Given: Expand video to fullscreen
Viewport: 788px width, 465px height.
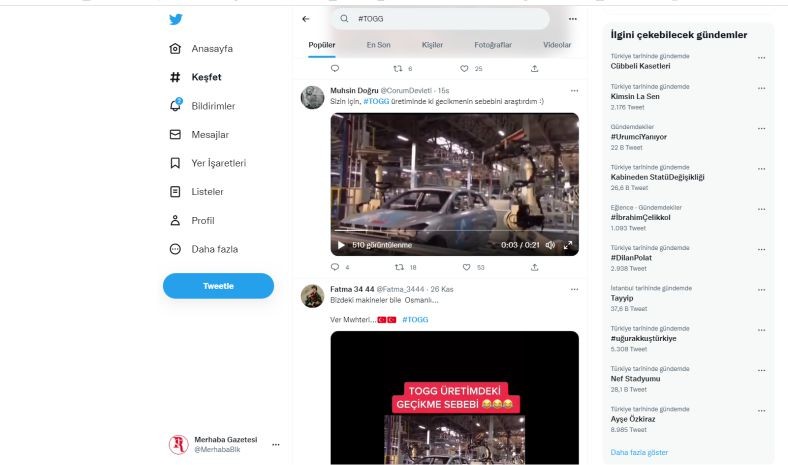Looking at the screenshot, I should (568, 245).
